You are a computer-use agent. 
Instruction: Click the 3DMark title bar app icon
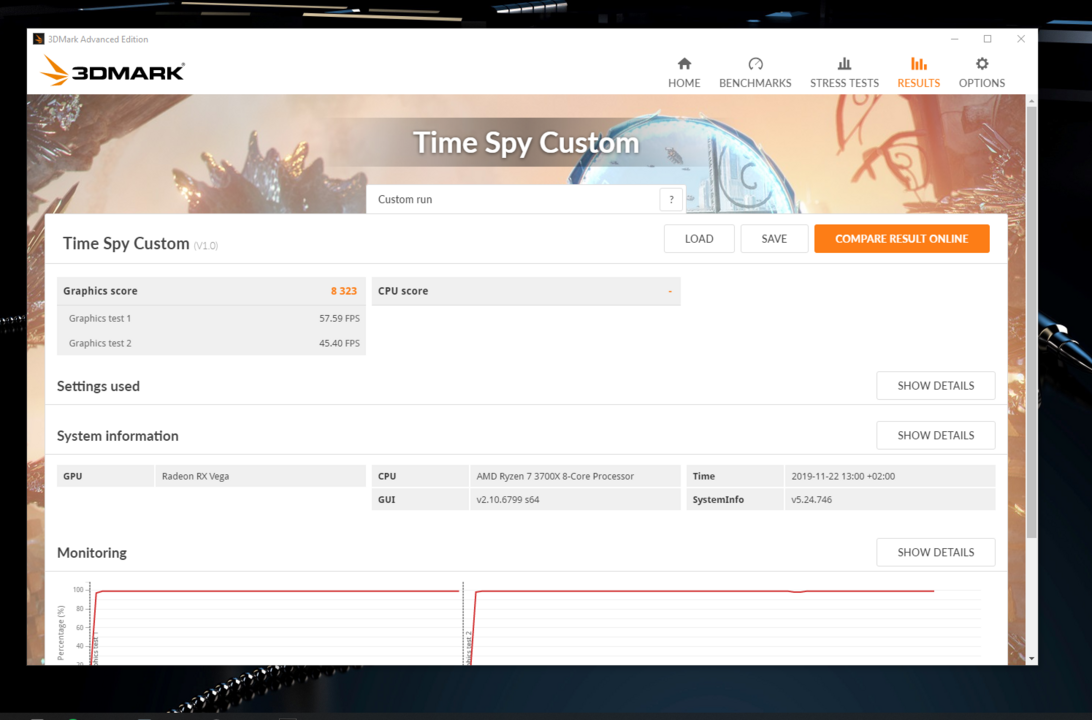(x=39, y=39)
